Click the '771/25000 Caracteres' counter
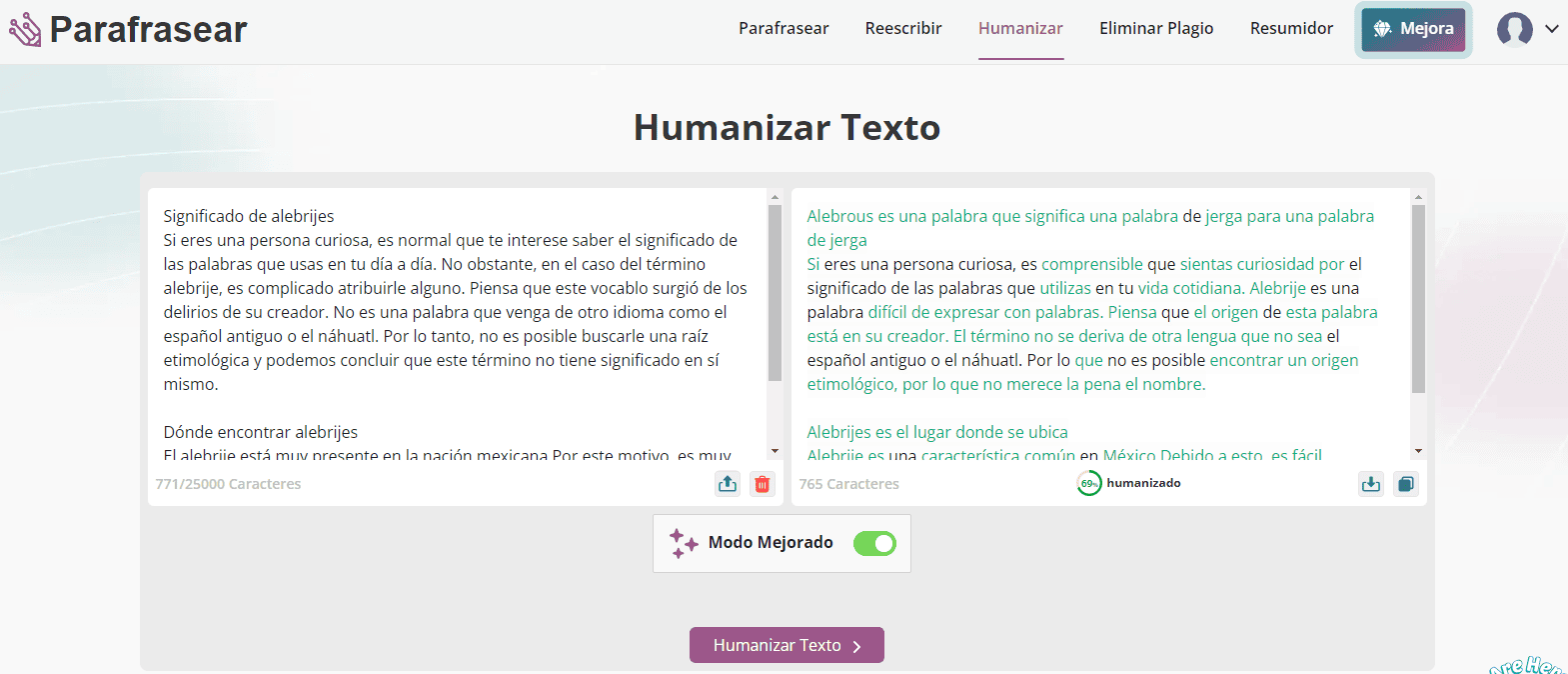Screen dimensions: 1568x674 click(228, 484)
